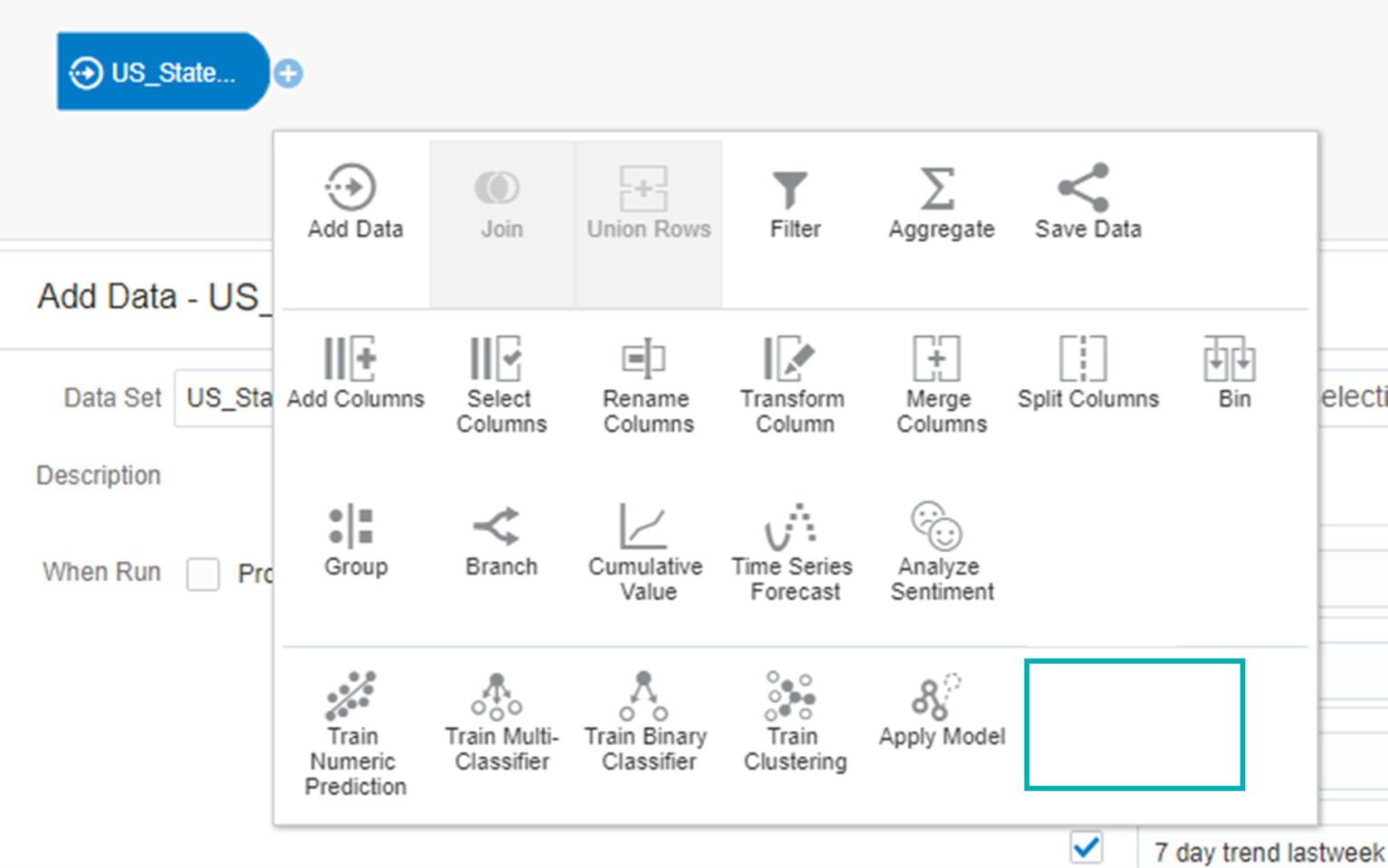This screenshot has width=1388, height=868.
Task: Select the Add Data step icon
Action: tap(351, 187)
